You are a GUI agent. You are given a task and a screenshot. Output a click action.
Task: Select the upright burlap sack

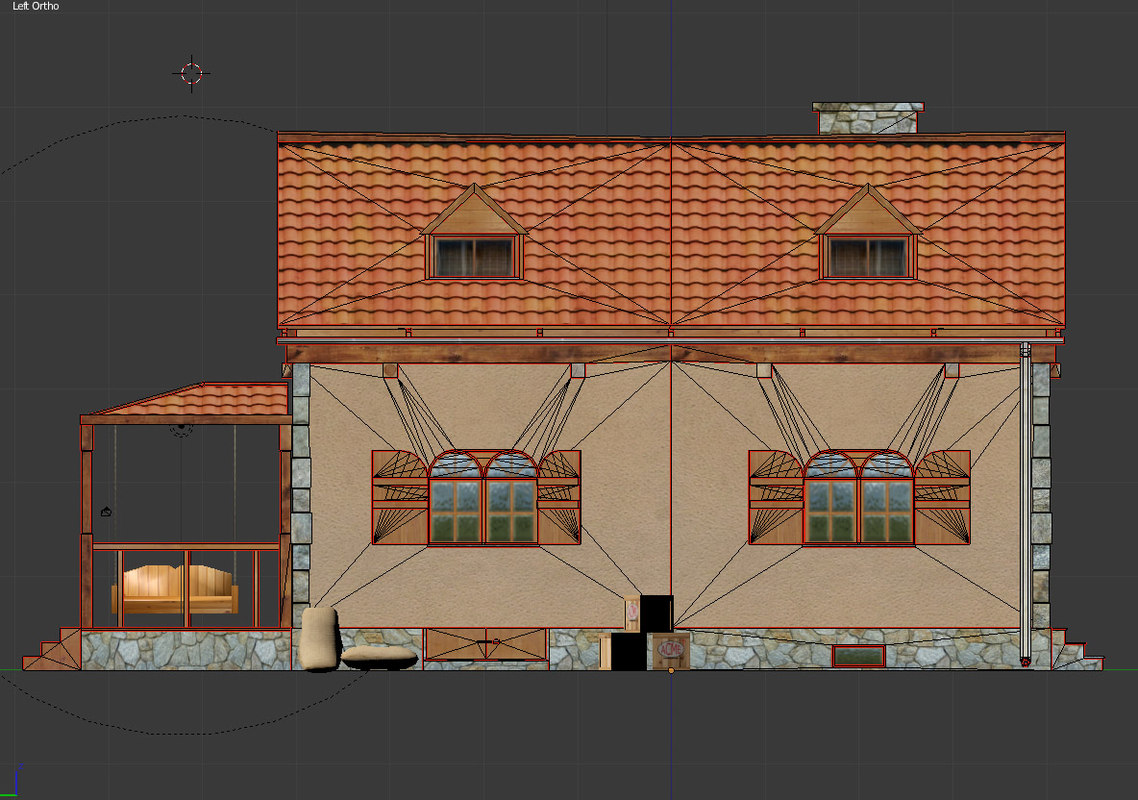[x=320, y=638]
